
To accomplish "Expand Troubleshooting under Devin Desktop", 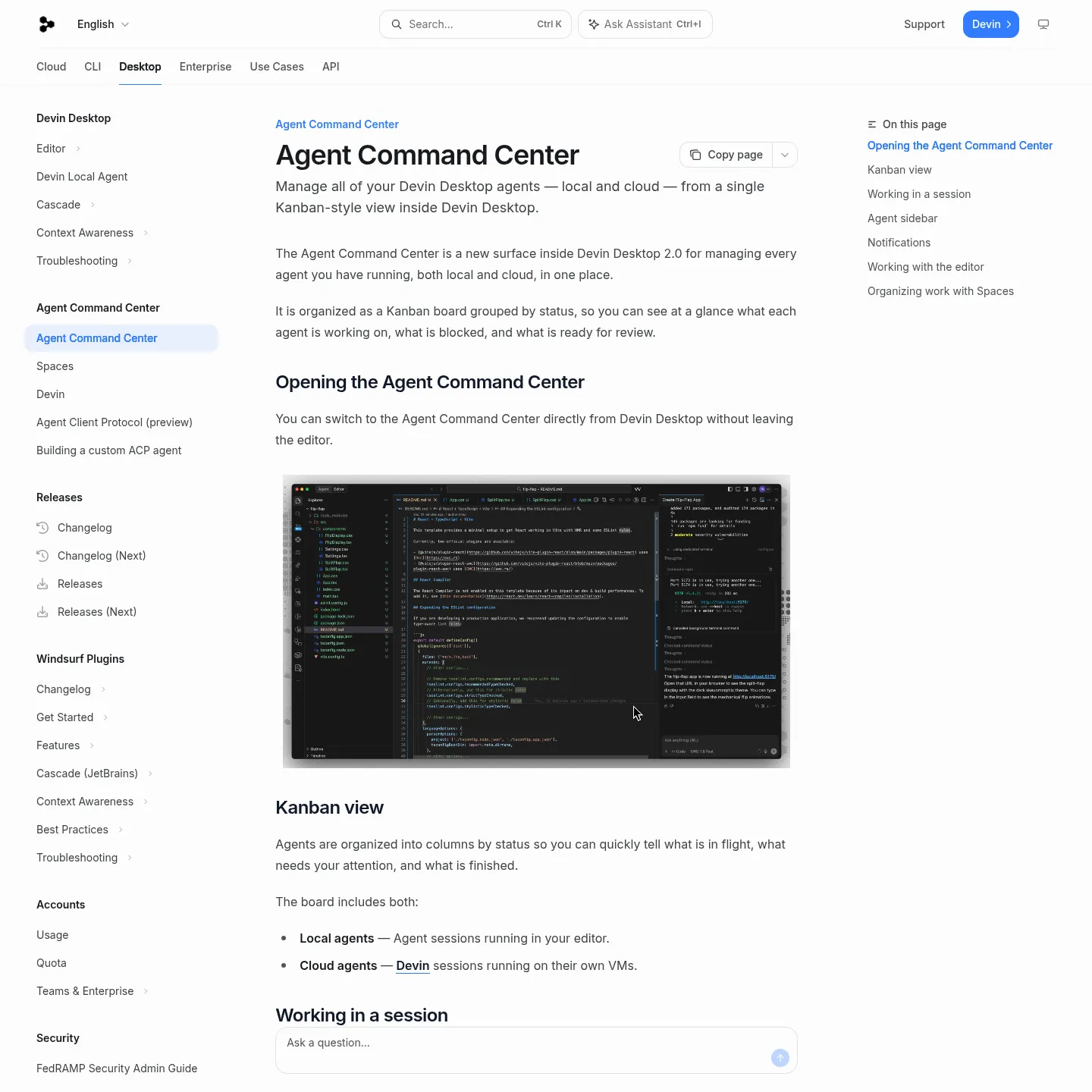I will 130,261.
